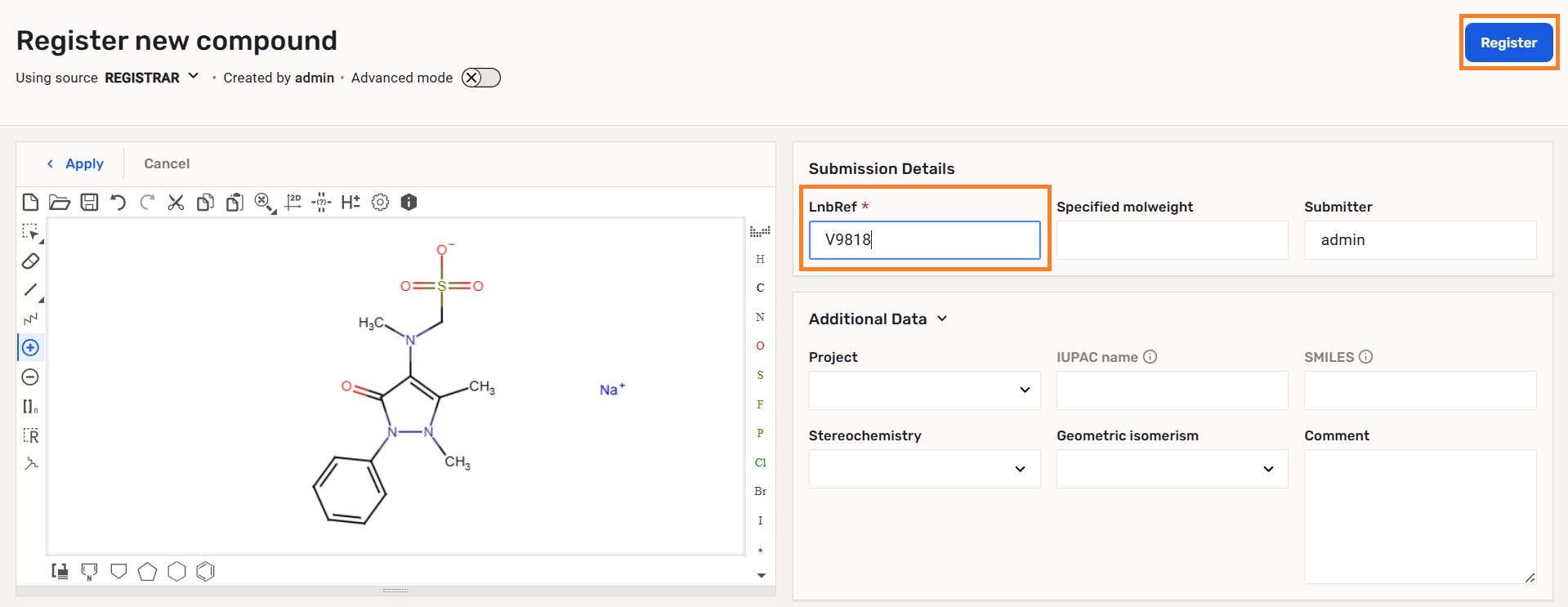The height and width of the screenshot is (607, 1568).
Task: Open the Project dropdown
Action: 924,391
